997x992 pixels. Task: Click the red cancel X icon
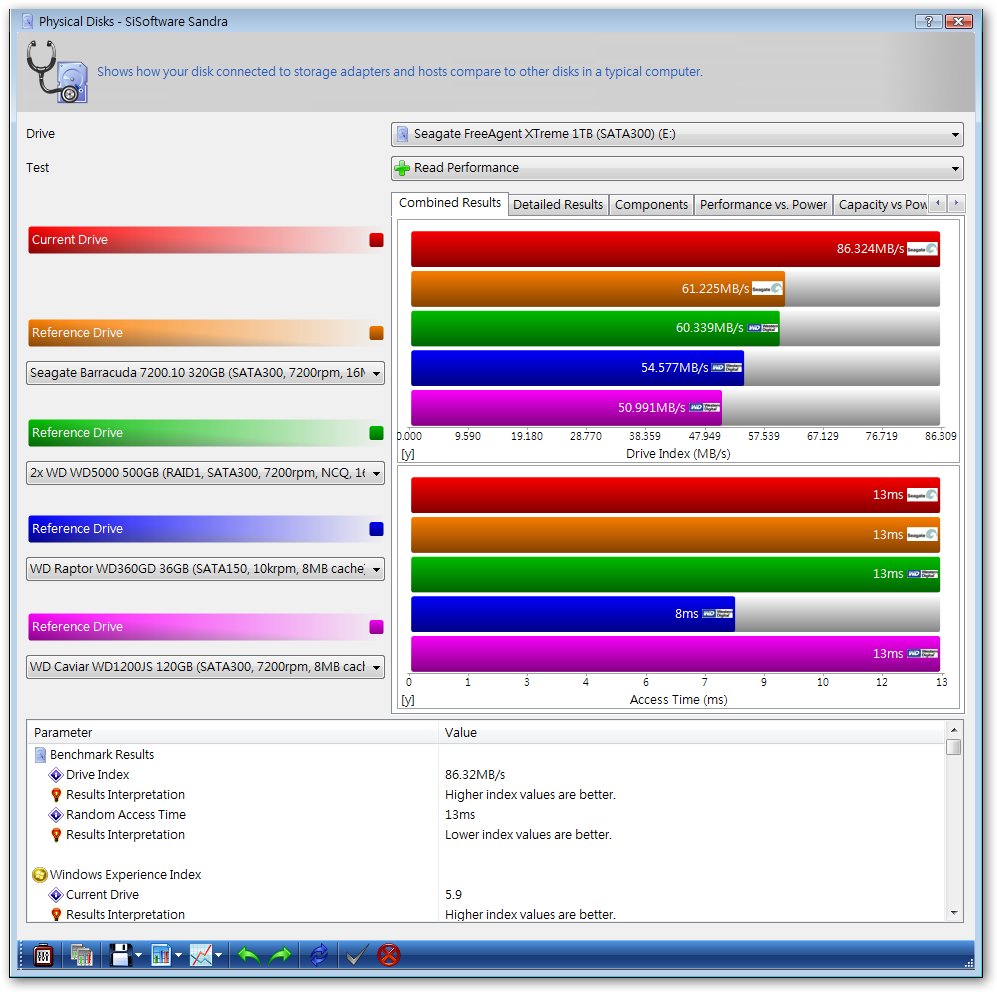(388, 955)
